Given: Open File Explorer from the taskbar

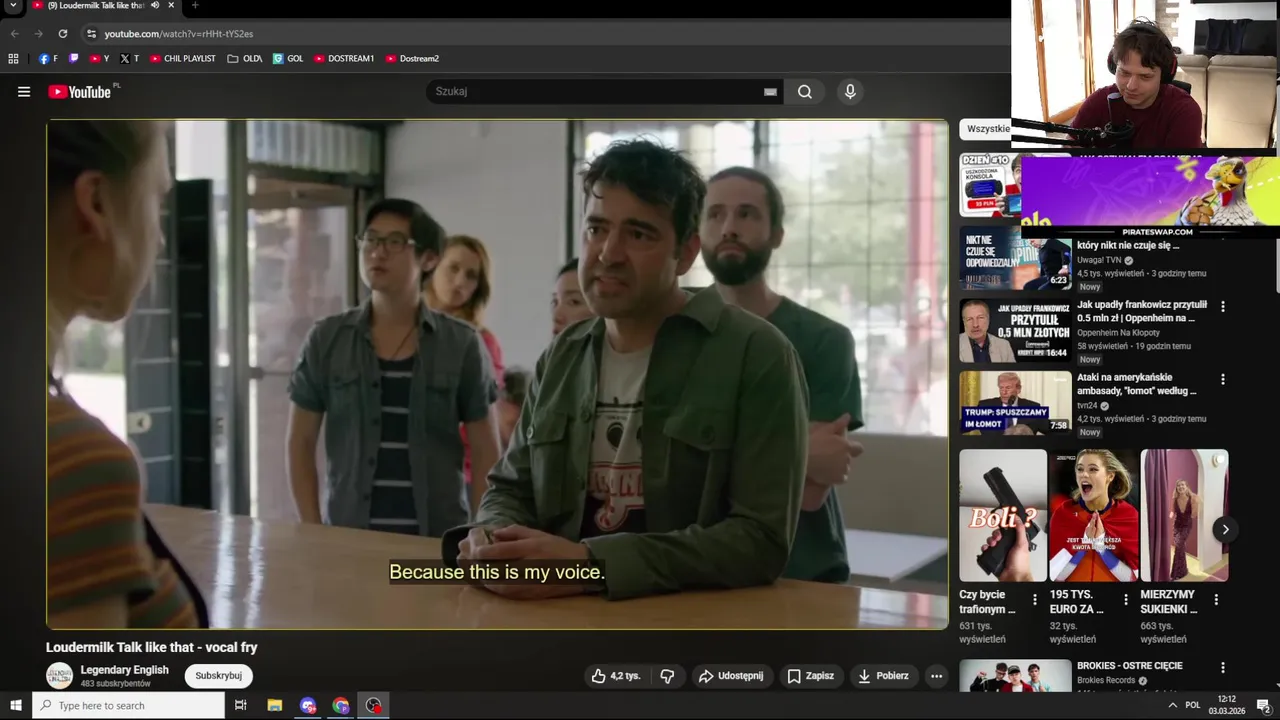Looking at the screenshot, I should [x=275, y=706].
